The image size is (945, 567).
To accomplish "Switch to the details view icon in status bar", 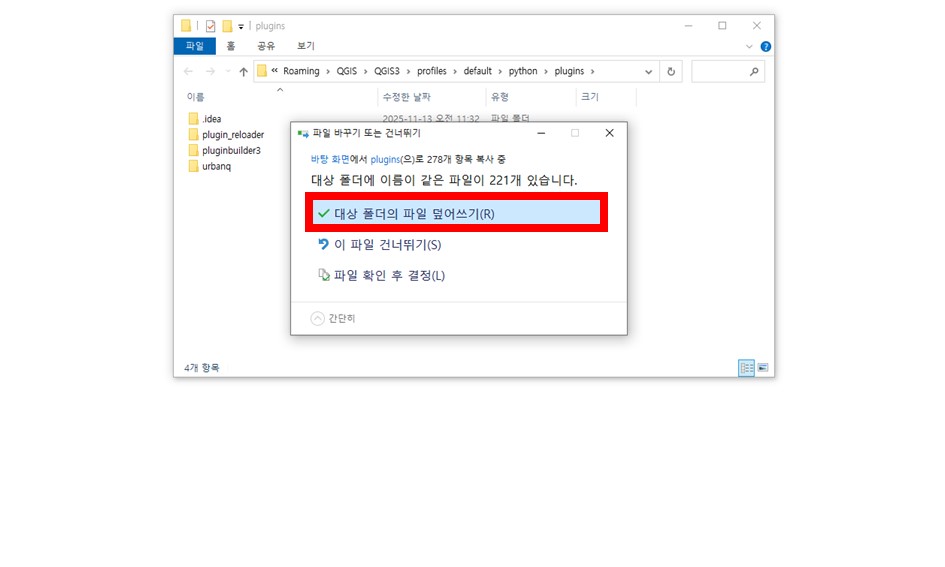I will (x=746, y=368).
